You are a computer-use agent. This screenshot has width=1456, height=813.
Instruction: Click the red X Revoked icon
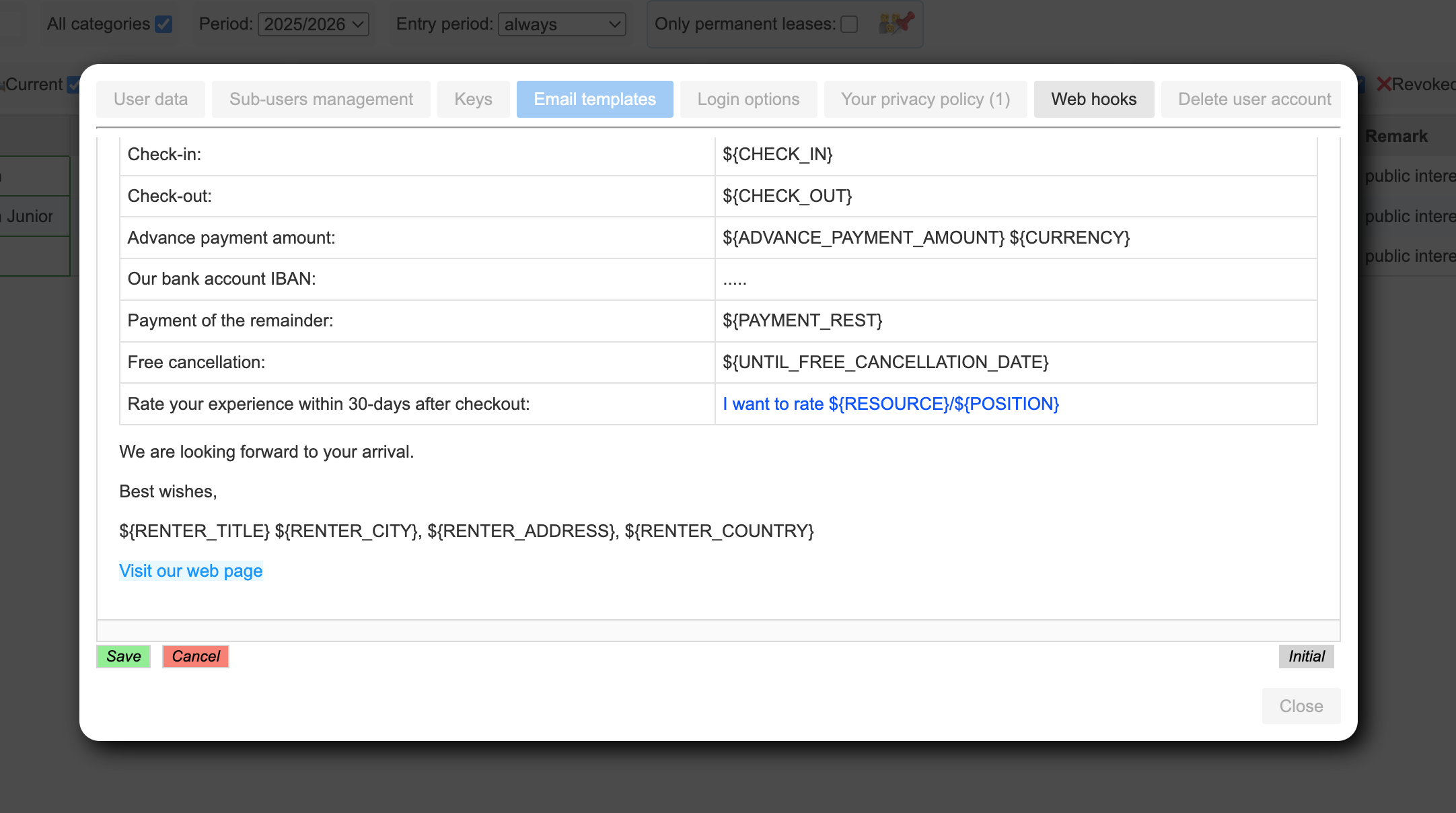(x=1383, y=84)
